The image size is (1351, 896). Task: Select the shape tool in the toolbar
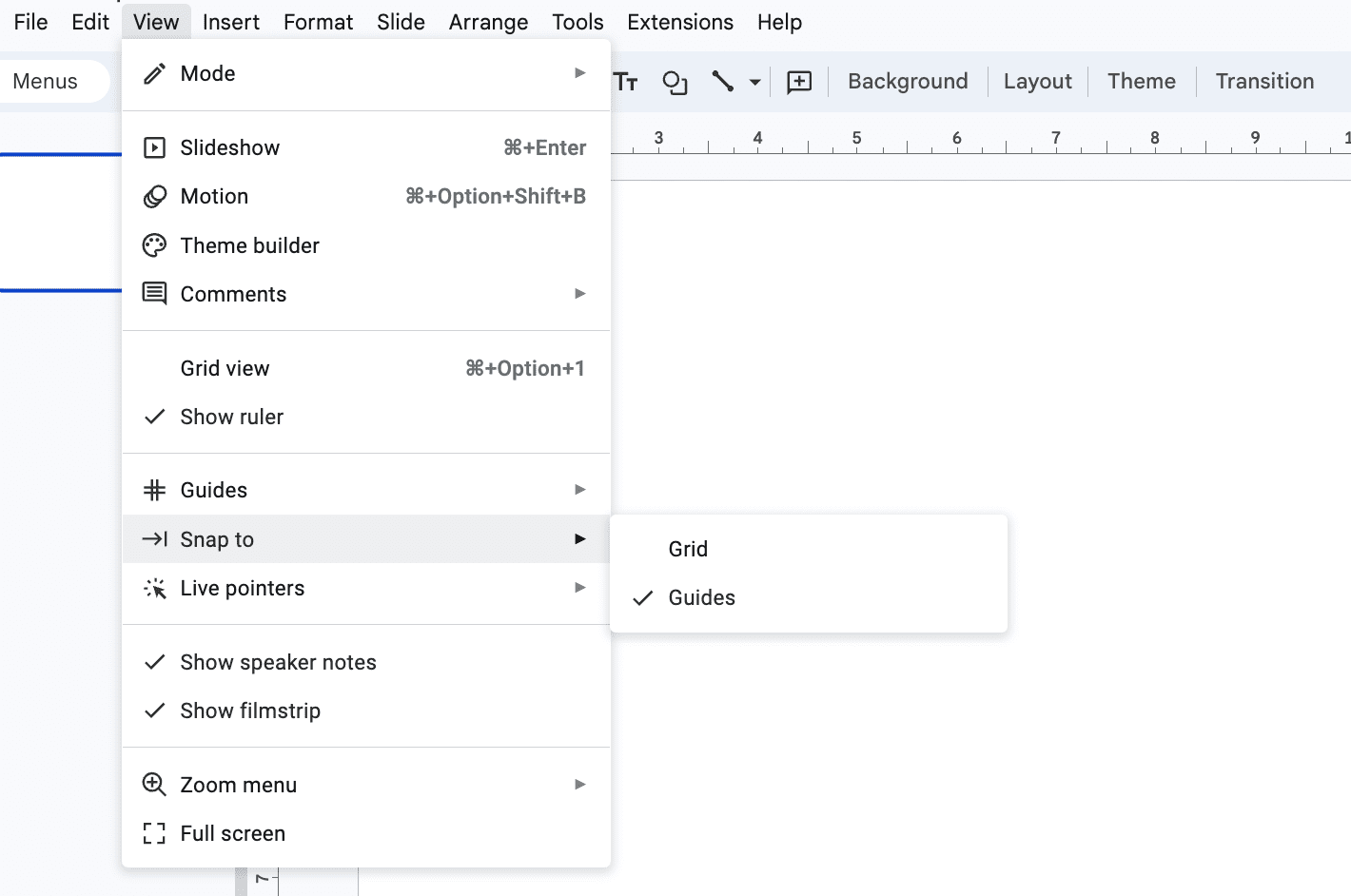[675, 82]
